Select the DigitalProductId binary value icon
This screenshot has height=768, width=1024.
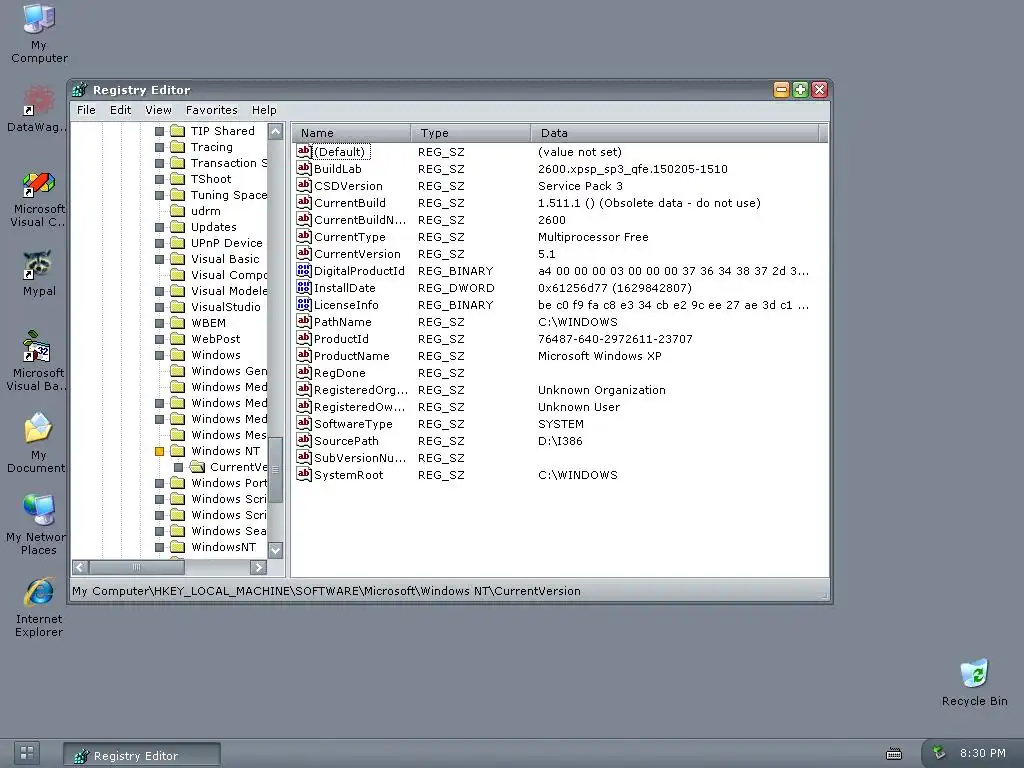pyautogui.click(x=304, y=270)
